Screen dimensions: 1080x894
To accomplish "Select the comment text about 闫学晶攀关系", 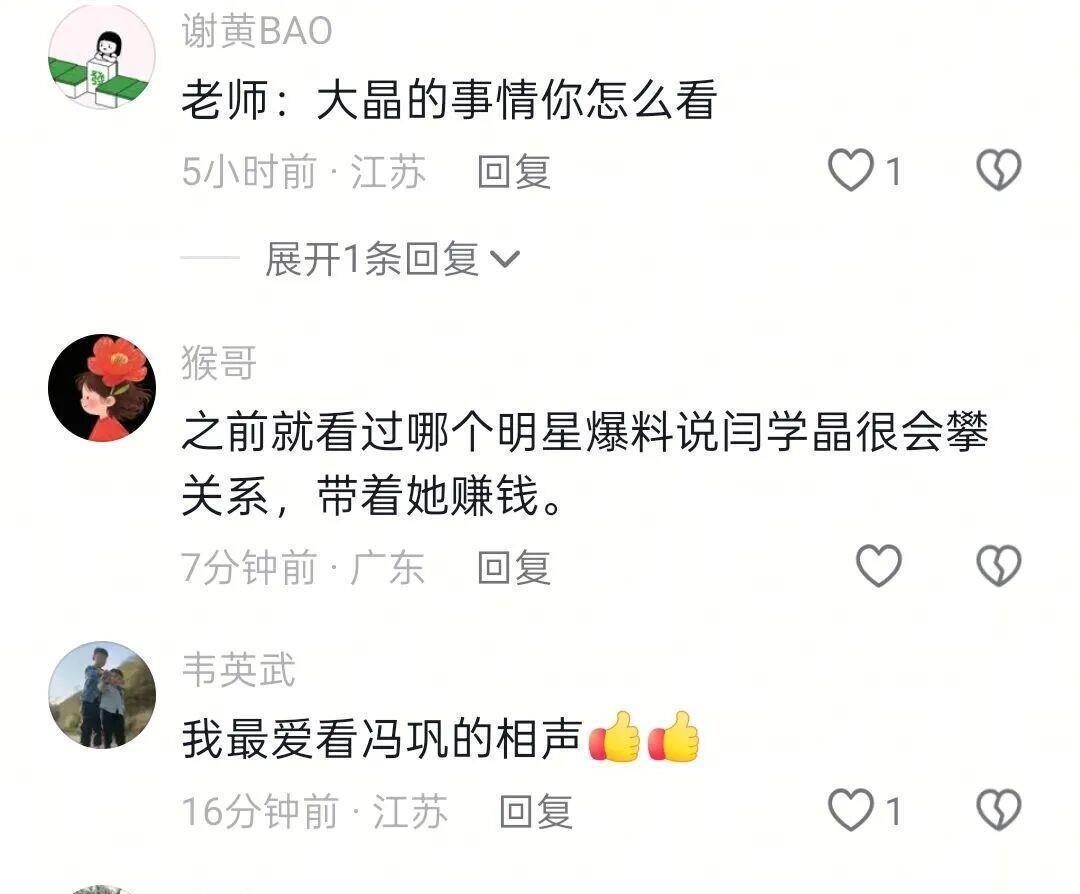I will click(585, 464).
